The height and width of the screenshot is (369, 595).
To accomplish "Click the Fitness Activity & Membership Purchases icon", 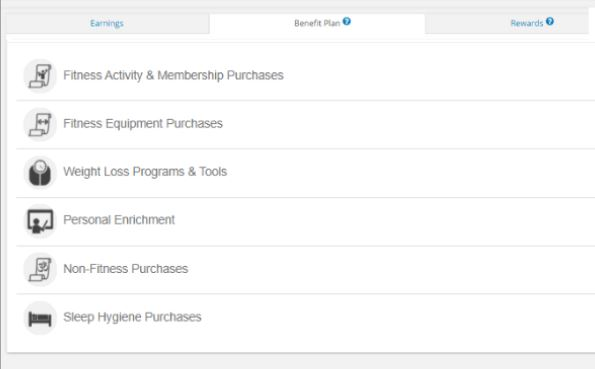I will (x=40, y=76).
